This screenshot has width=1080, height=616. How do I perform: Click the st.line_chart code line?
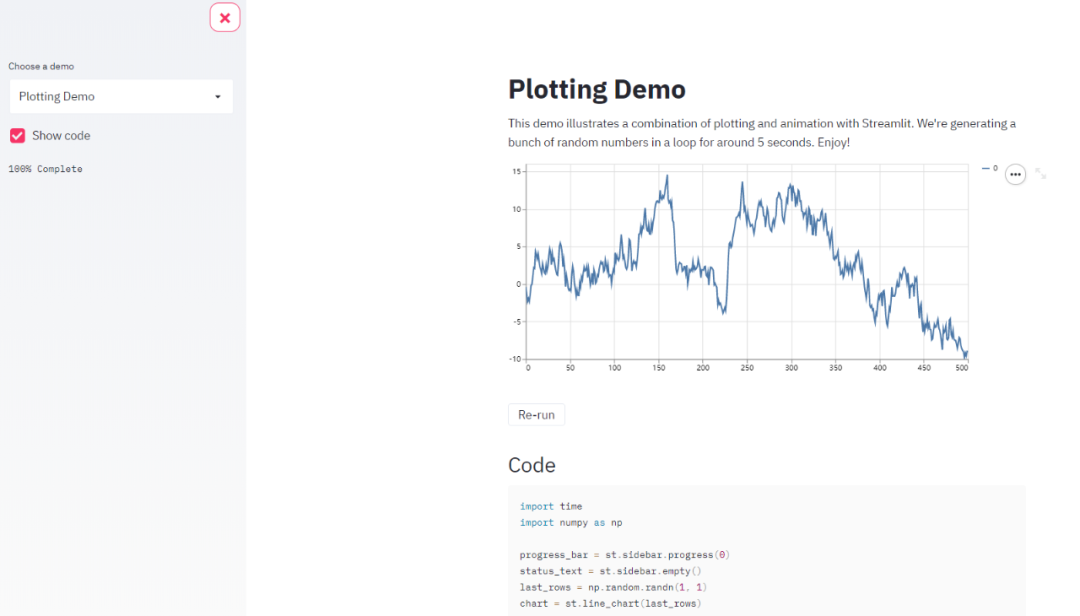[x=610, y=603]
